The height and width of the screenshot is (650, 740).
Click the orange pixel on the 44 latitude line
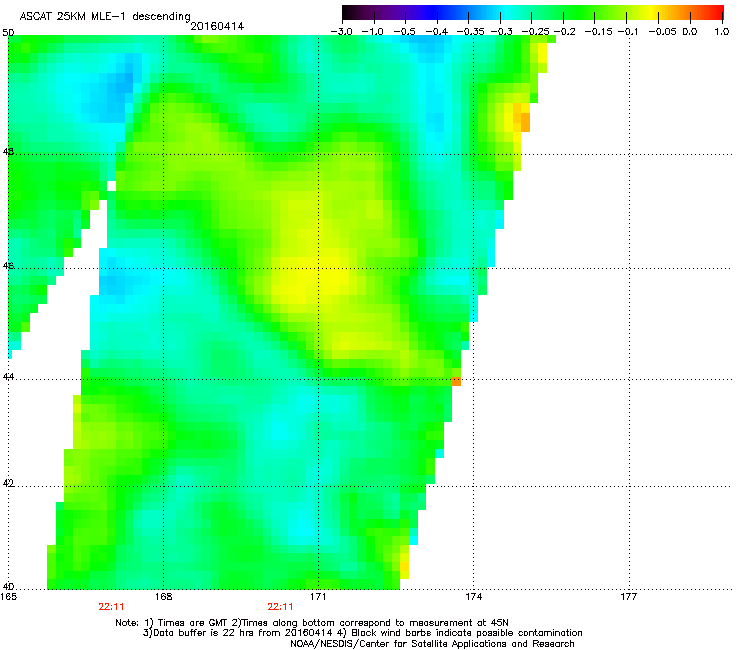[456, 381]
